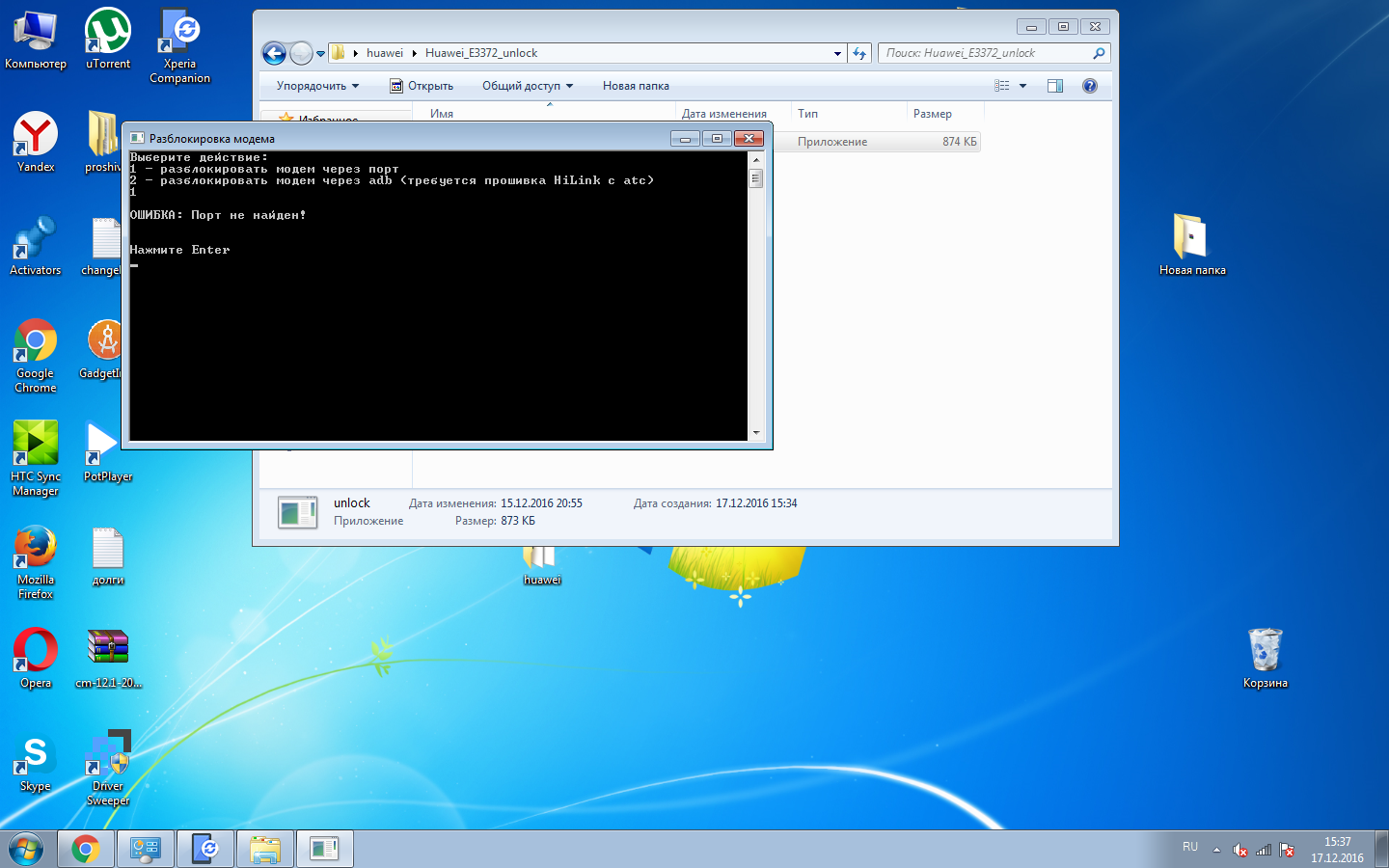This screenshot has width=1389, height=868.
Task: Click the console window scroll down arrow
Action: 756,433
